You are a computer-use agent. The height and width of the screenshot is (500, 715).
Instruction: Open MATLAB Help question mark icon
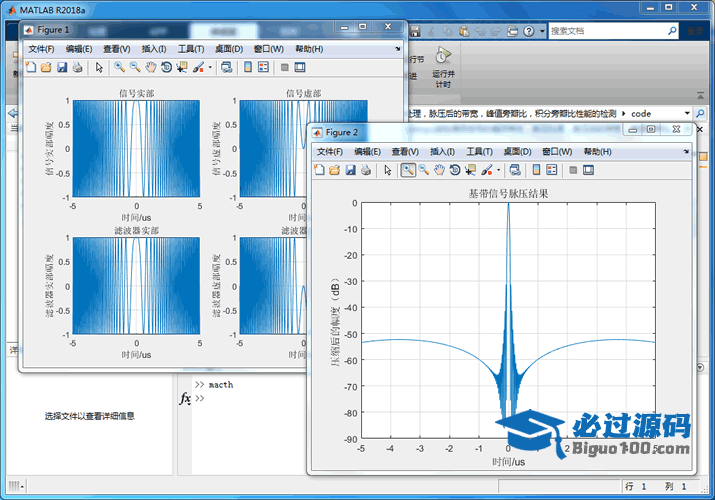click(x=528, y=31)
